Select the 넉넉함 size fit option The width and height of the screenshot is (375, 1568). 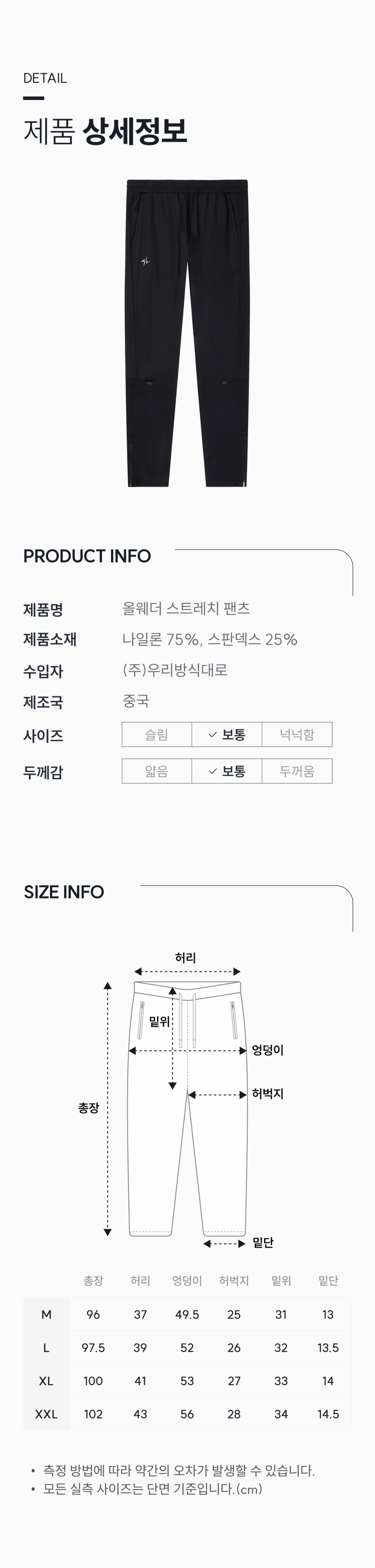296,735
